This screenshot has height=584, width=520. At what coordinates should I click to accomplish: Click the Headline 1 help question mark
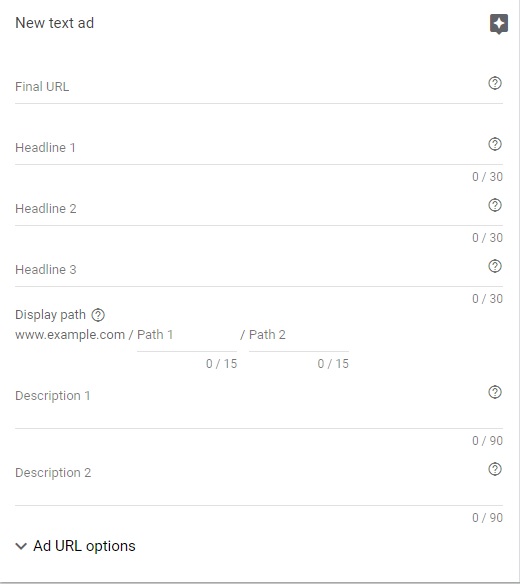tap(495, 144)
